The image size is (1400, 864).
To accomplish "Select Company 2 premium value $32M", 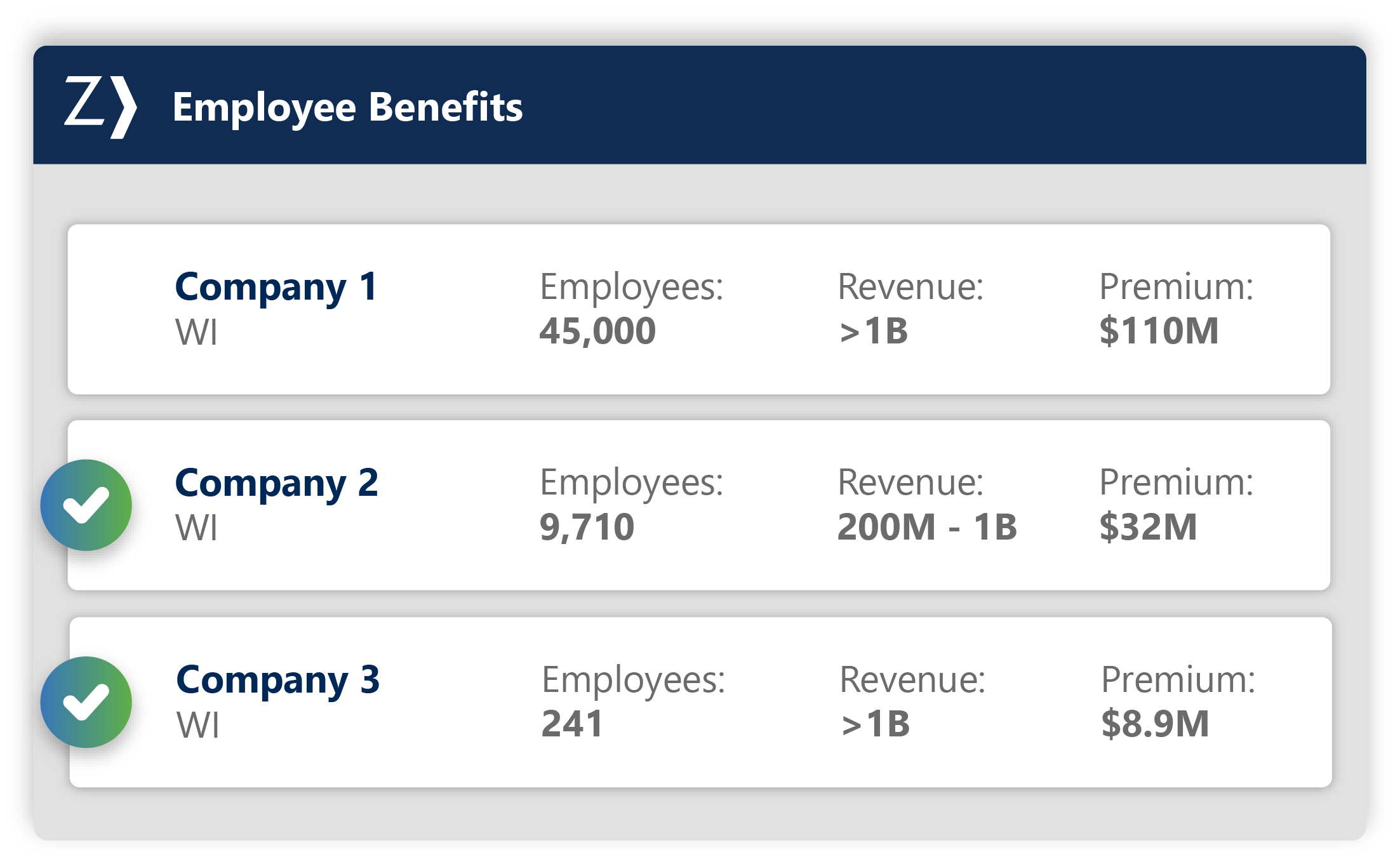I will pyautogui.click(x=1148, y=528).
